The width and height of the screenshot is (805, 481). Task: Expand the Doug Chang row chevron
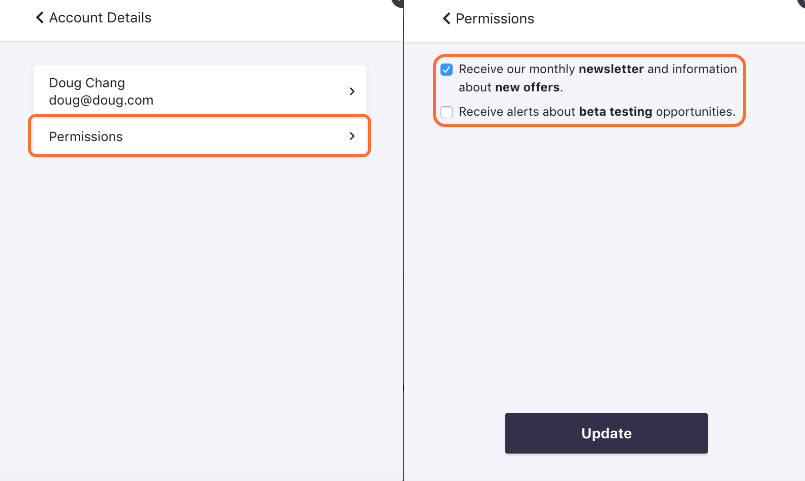point(352,91)
